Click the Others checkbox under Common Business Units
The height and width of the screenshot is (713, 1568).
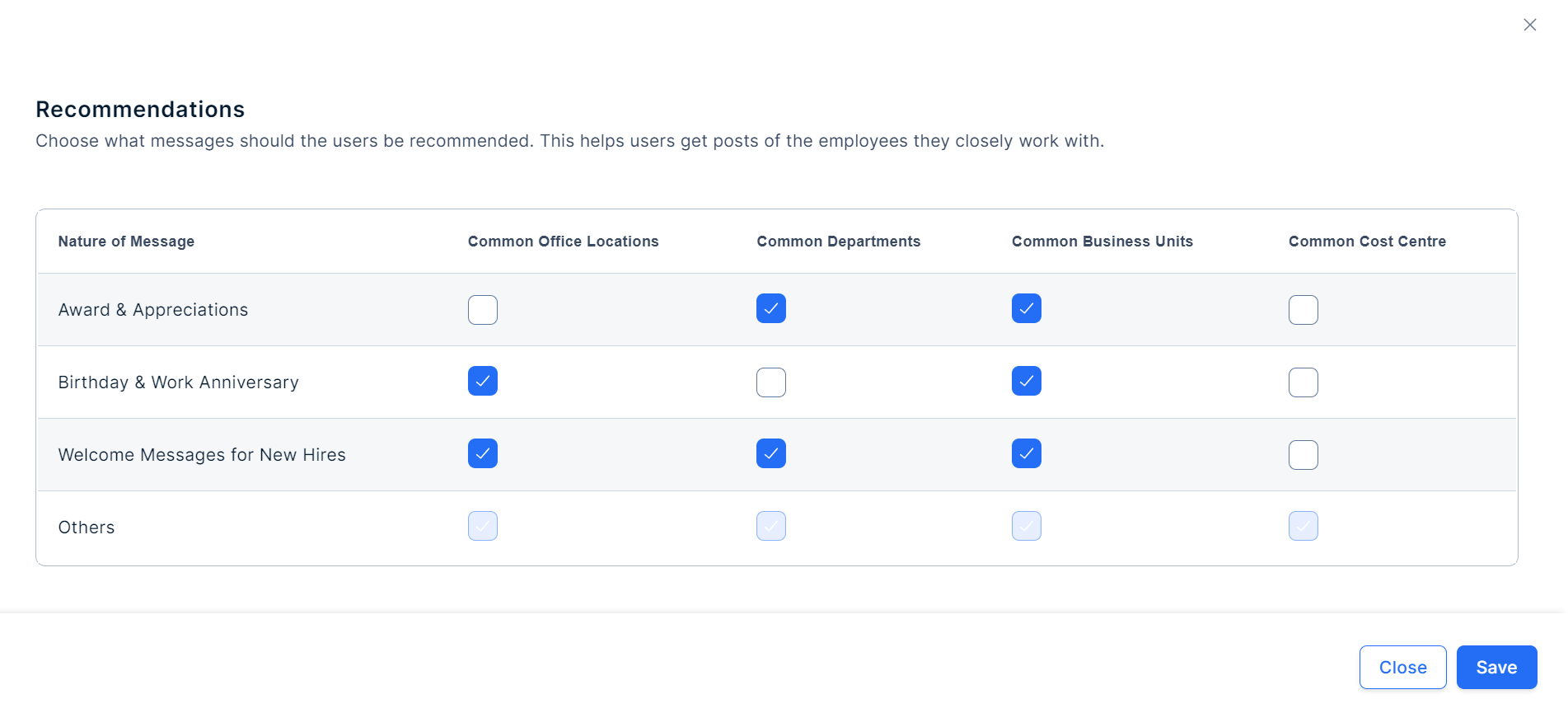click(1027, 526)
